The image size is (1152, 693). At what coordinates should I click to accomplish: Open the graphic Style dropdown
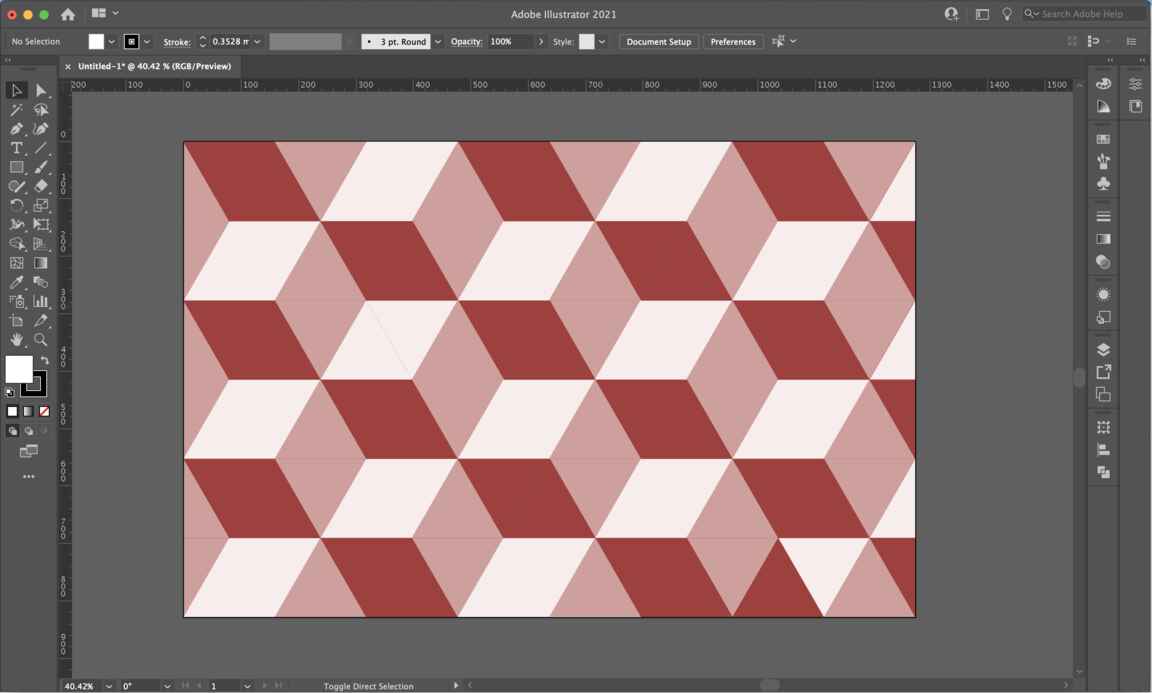[602, 42]
